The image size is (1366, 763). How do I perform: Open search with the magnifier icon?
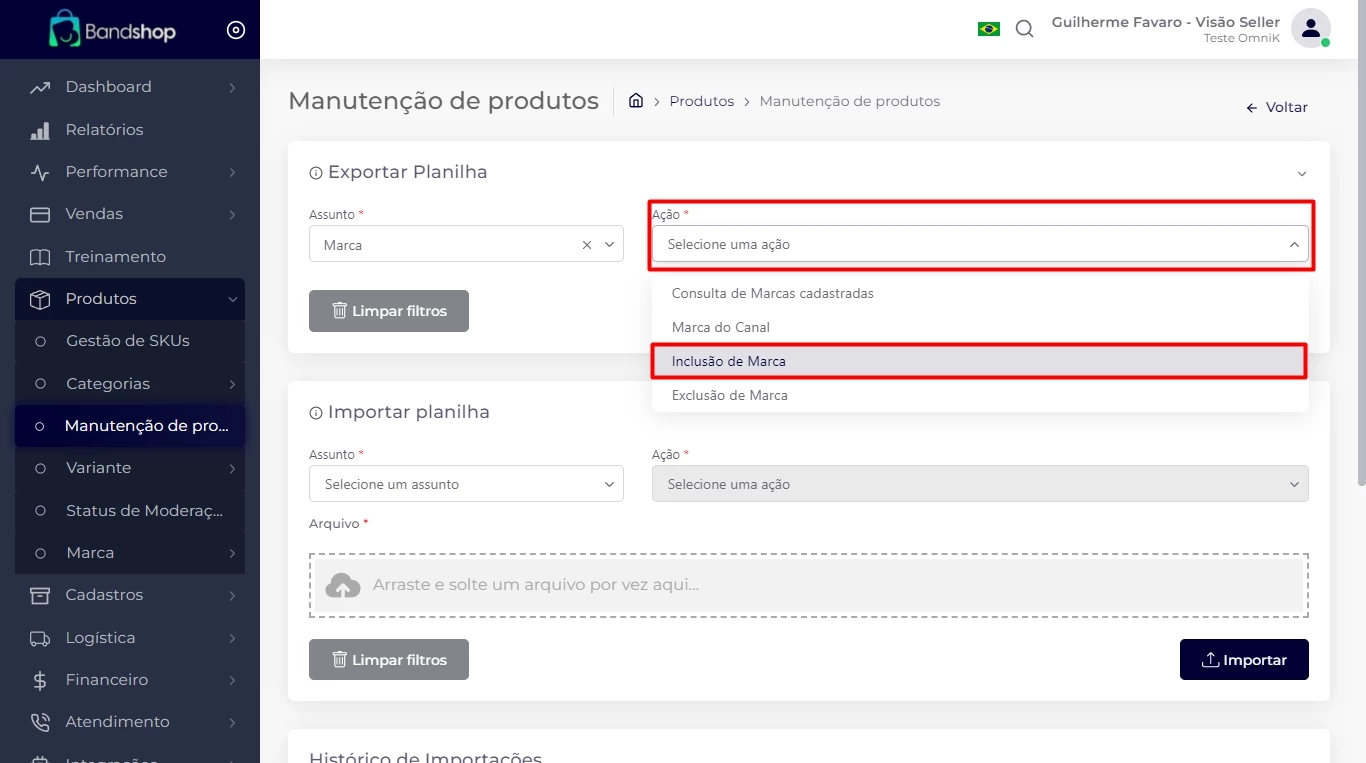point(1024,29)
